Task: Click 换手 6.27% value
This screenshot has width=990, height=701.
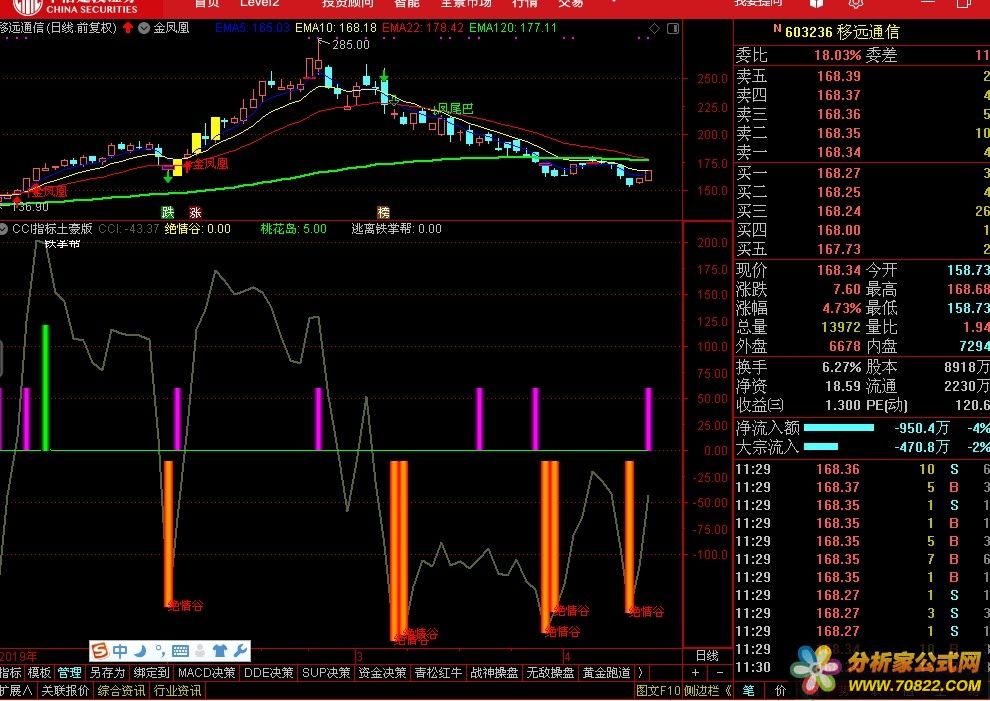Action: 842,367
